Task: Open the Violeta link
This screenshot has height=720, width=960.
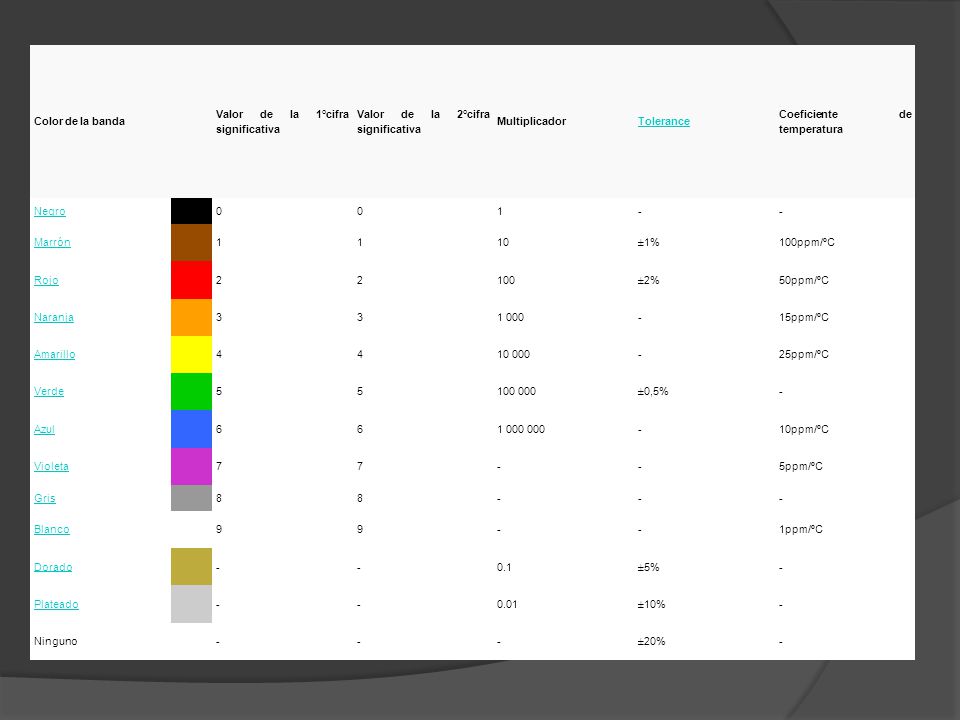Action: 51,467
